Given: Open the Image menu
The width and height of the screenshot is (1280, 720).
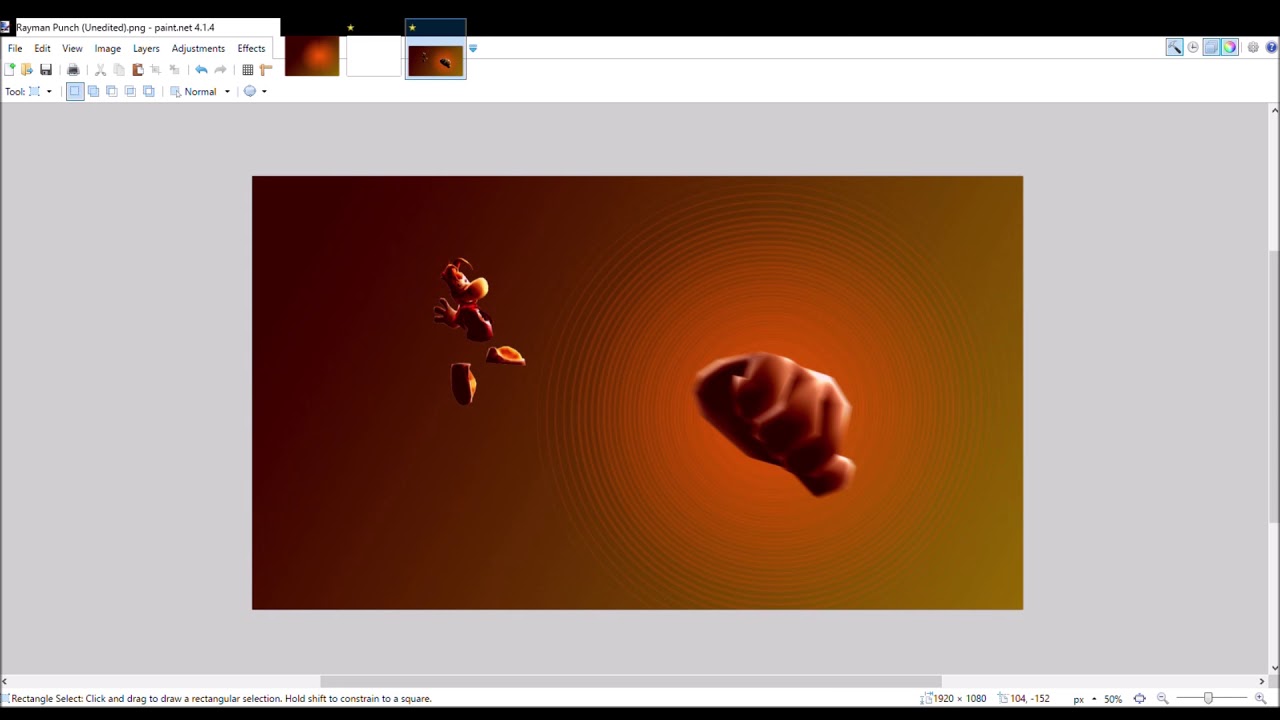Looking at the screenshot, I should click(108, 48).
